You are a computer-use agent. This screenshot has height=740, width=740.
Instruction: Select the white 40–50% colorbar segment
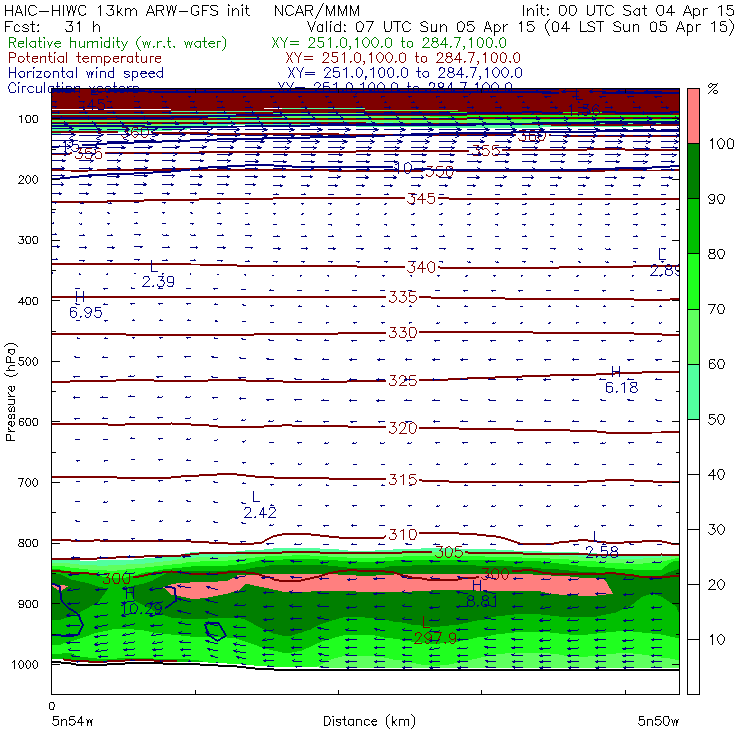coord(693,446)
